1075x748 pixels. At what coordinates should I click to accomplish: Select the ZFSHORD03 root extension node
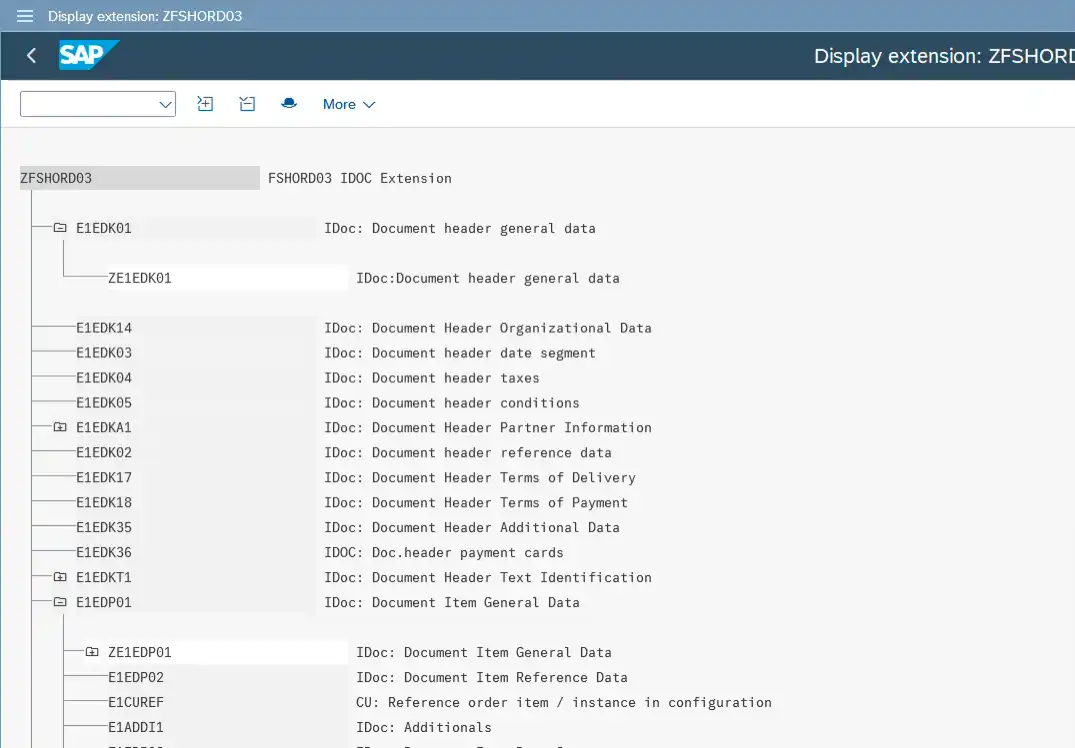click(56, 178)
